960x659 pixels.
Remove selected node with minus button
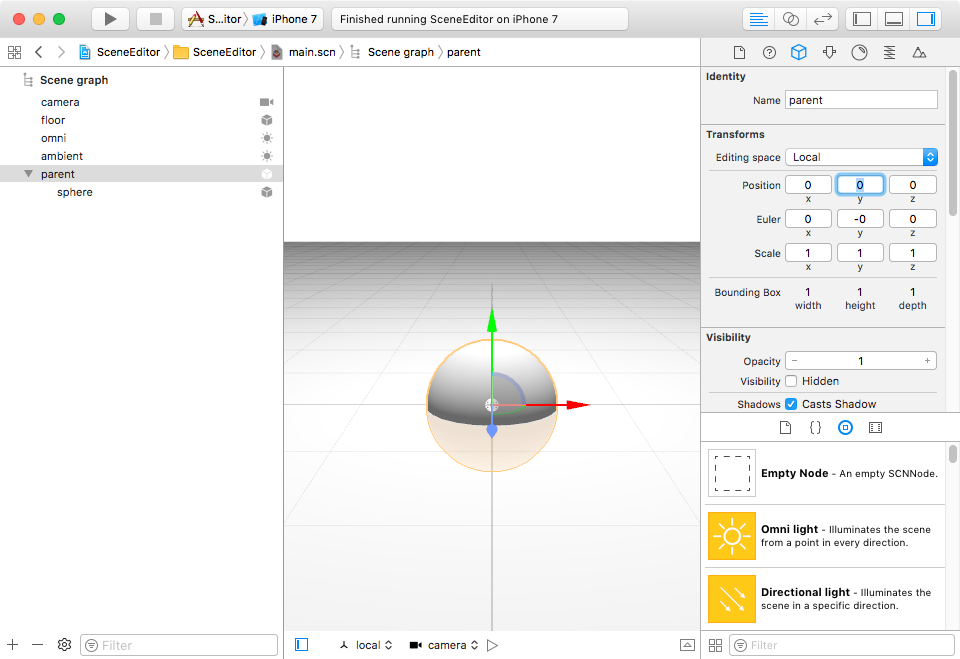click(37, 645)
